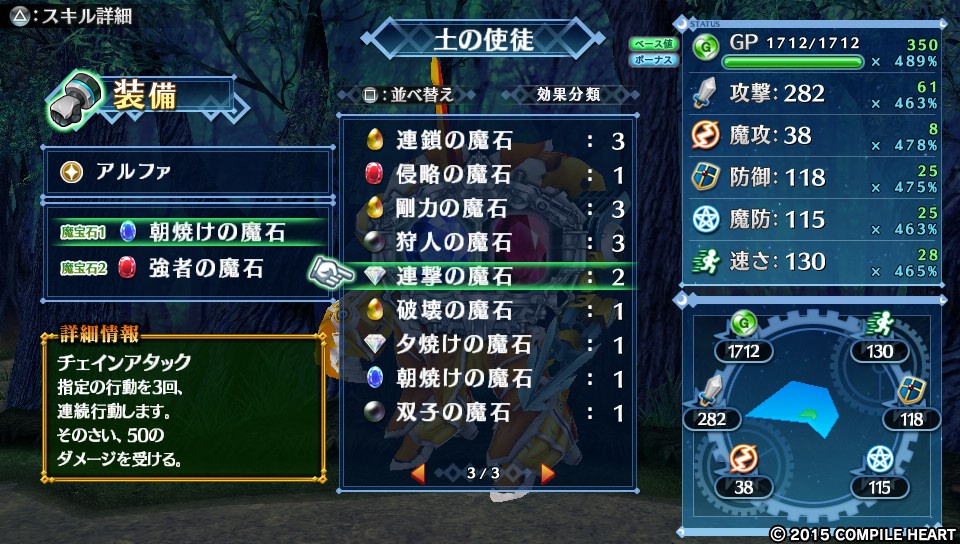Image resolution: width=960 pixels, height=544 pixels.
Task: Click the blue radar chart polygon
Action: (792, 409)
